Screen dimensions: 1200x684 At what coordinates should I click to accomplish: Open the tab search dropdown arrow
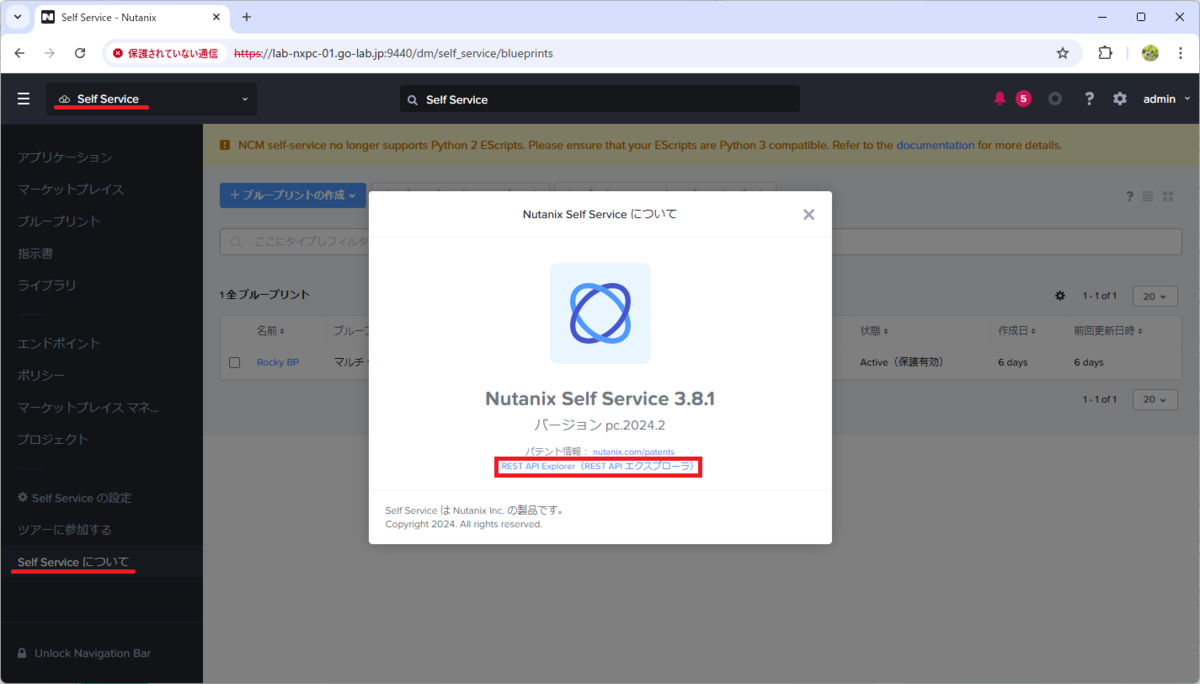click(x=17, y=17)
